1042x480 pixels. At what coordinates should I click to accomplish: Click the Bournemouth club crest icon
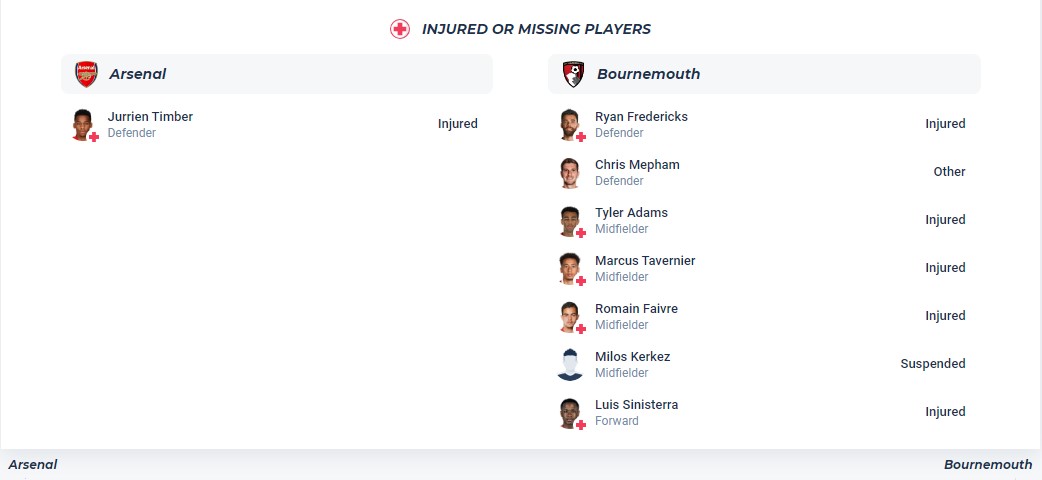coord(573,74)
